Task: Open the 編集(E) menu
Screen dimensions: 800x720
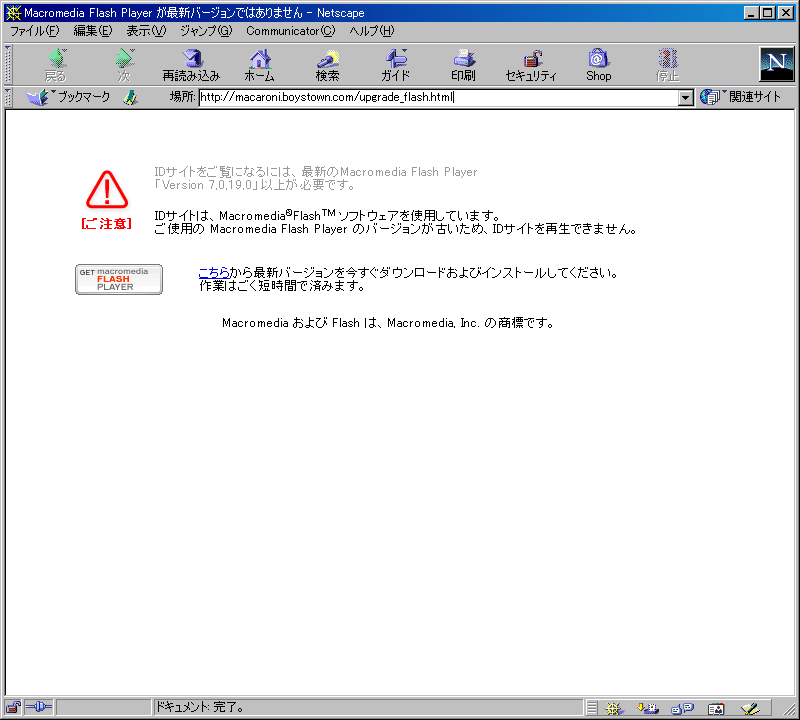Action: click(92, 31)
